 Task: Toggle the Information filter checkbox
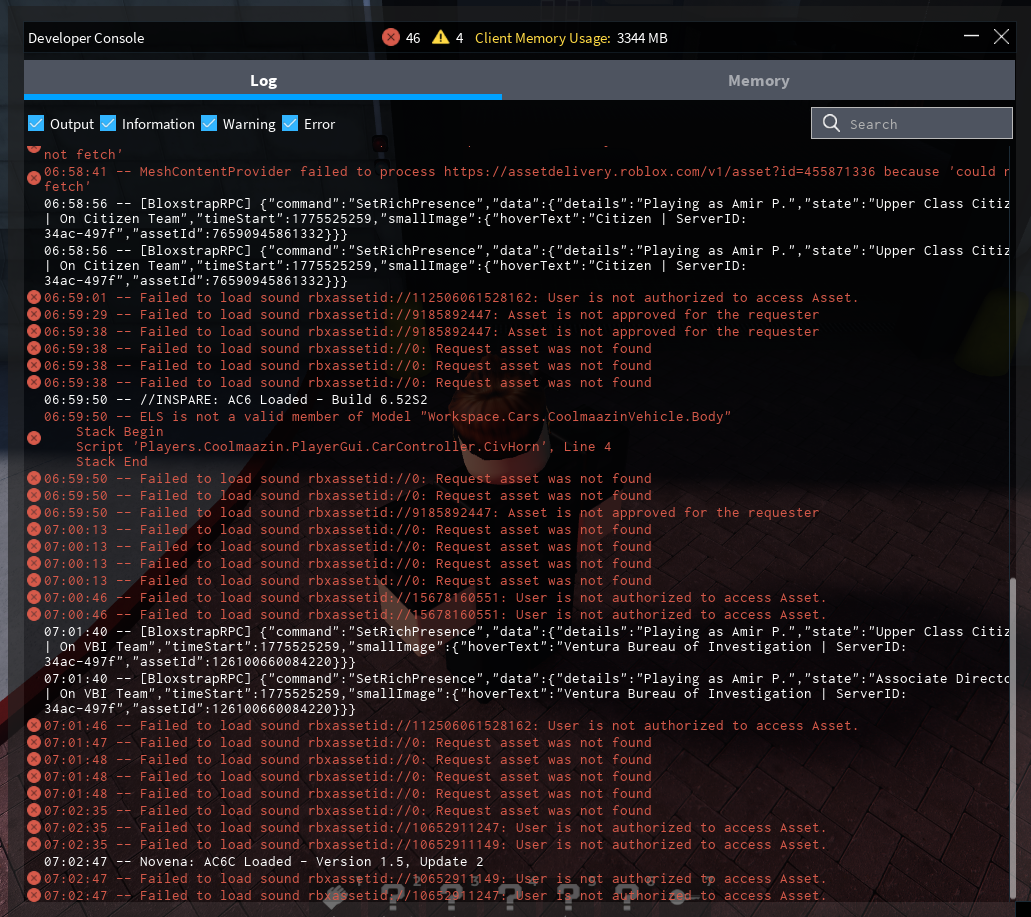[108, 124]
